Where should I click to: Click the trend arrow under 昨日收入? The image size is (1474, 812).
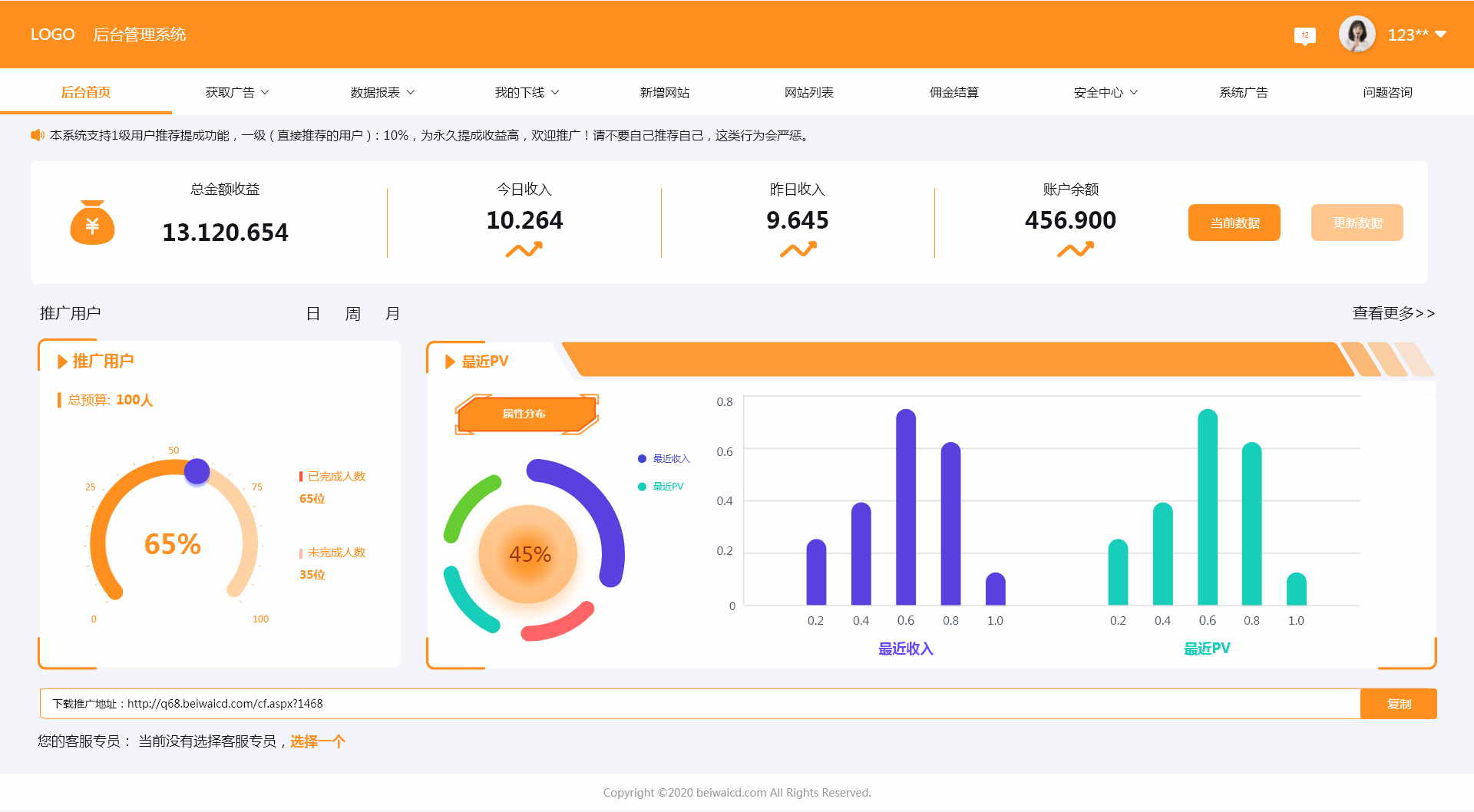pos(798,249)
